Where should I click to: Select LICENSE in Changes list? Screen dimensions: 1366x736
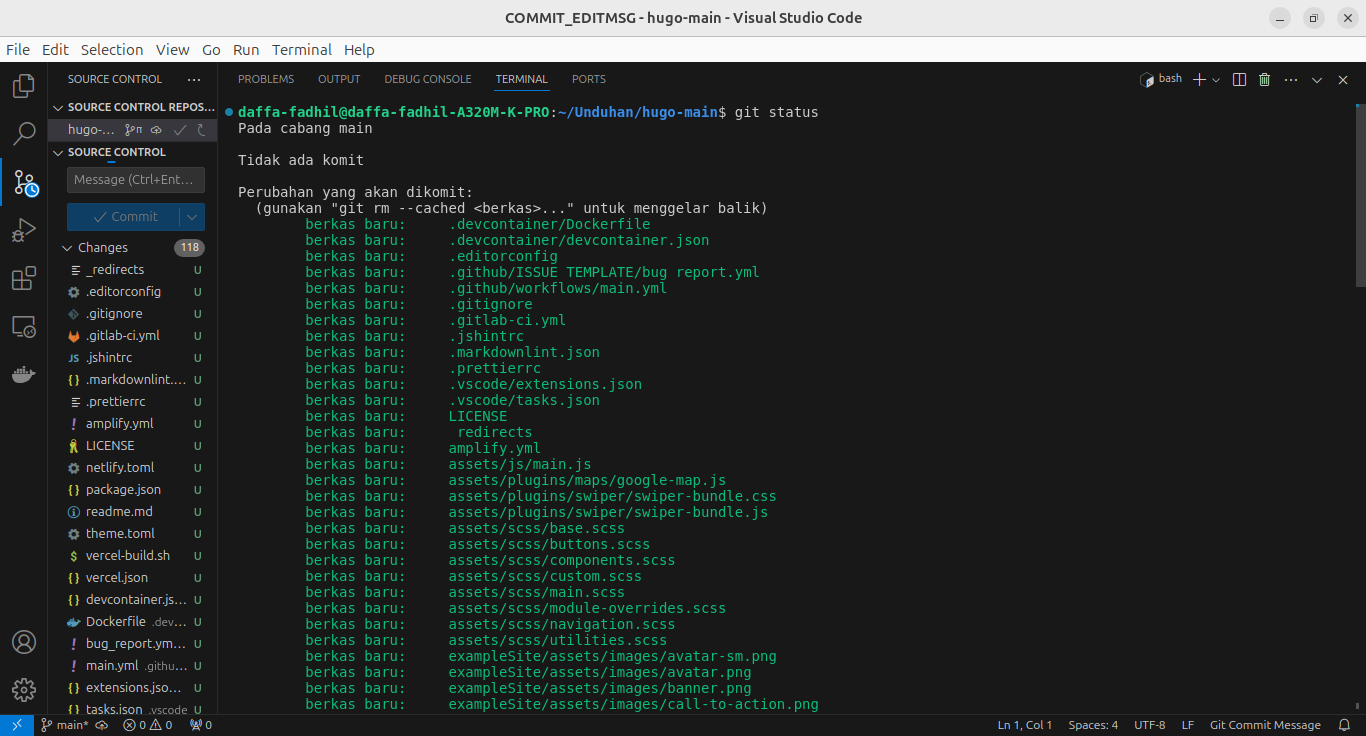coord(133,446)
